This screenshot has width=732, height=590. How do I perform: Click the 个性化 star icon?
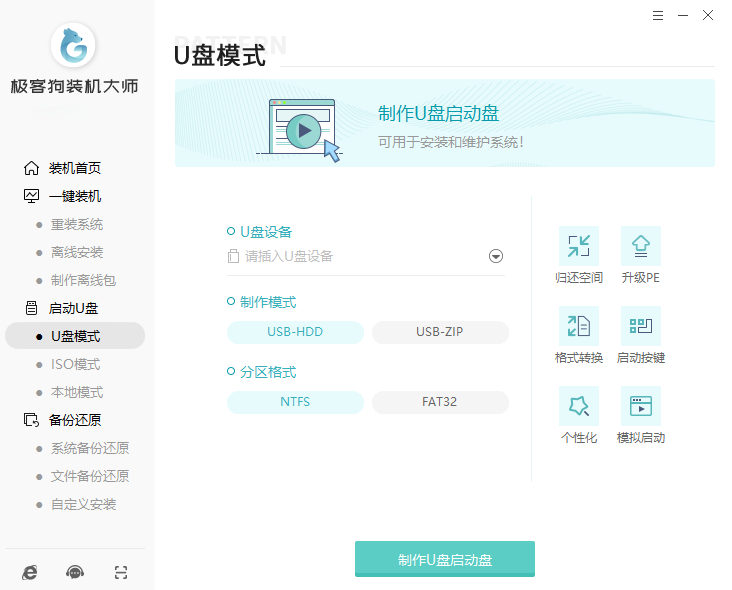pyautogui.click(x=578, y=406)
